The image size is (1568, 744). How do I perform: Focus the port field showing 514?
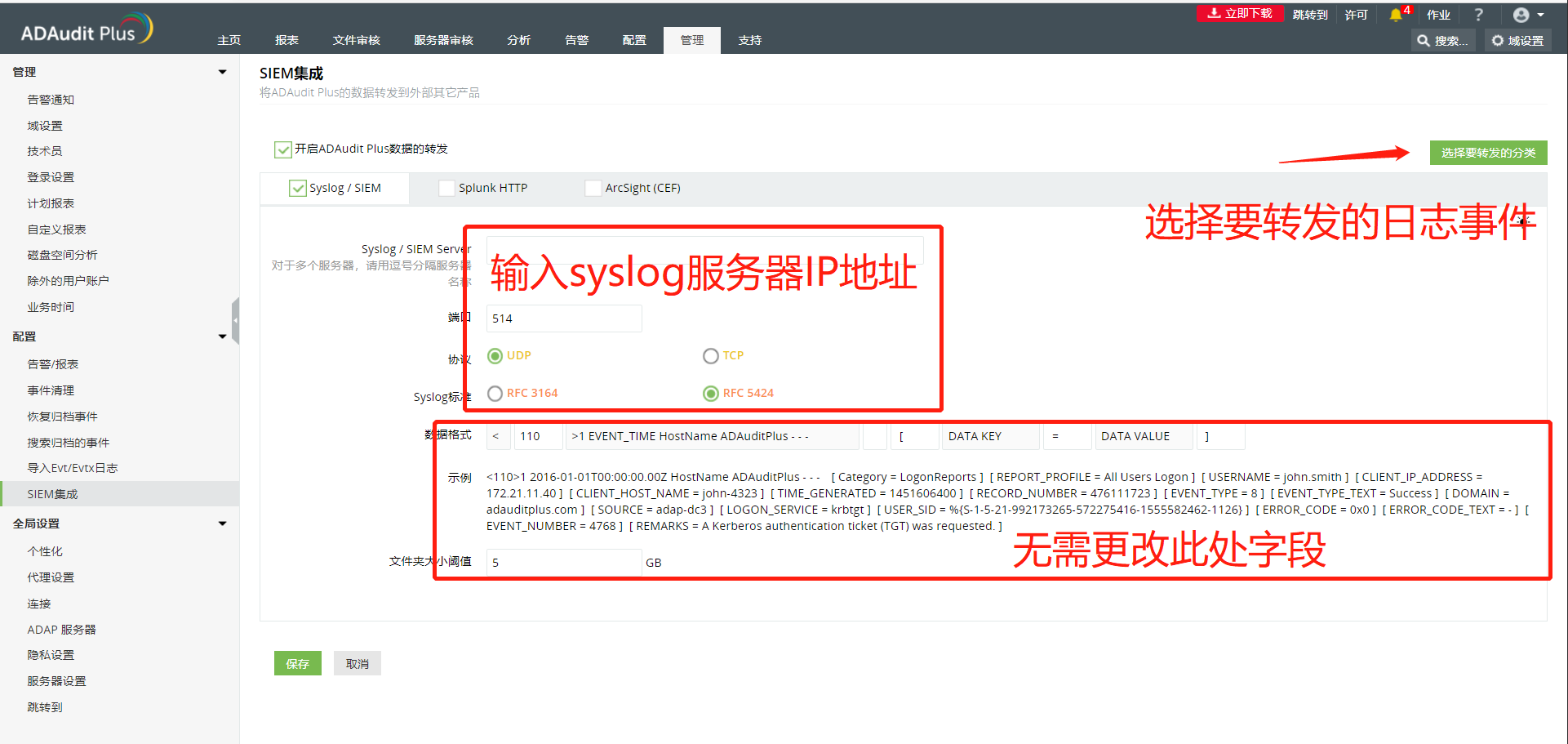click(x=564, y=319)
